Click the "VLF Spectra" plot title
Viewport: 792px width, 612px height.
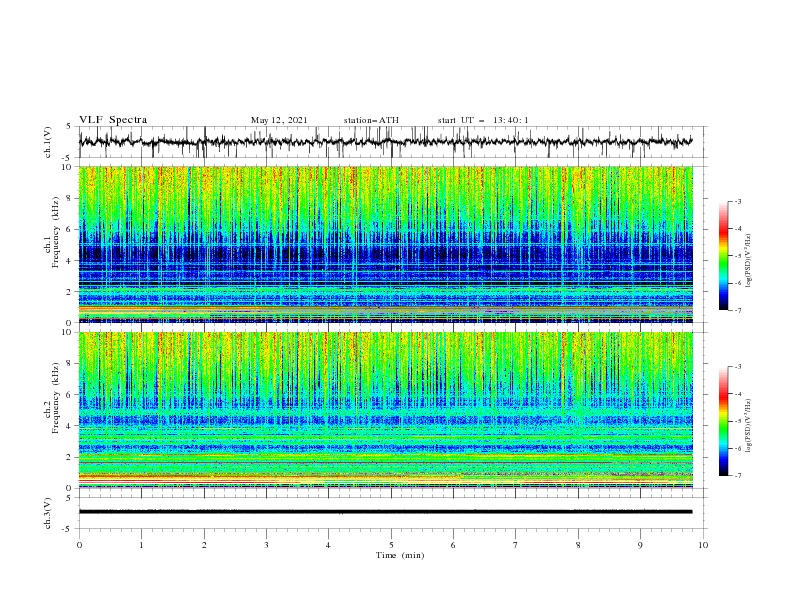pyautogui.click(x=113, y=120)
